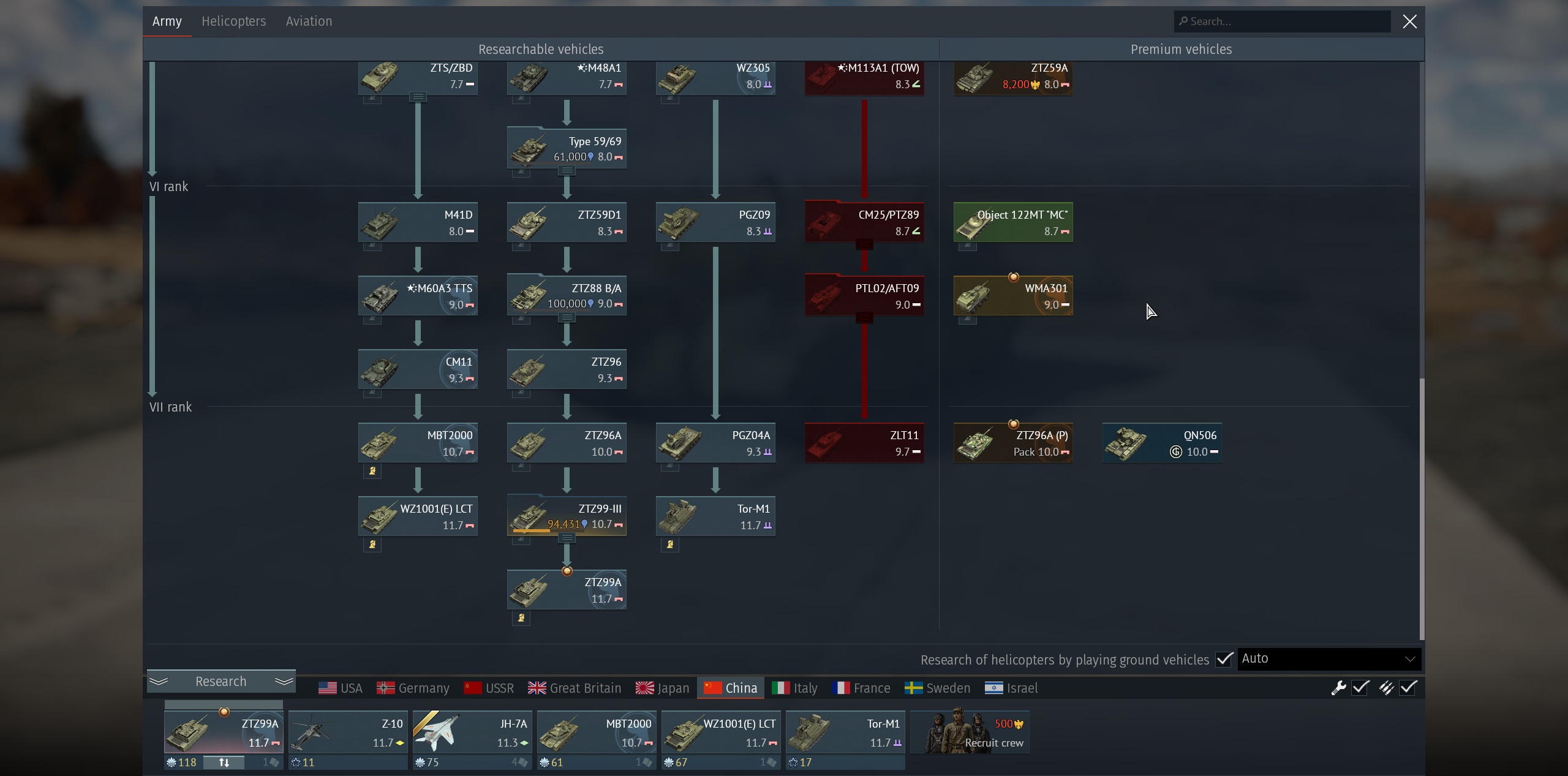The image size is (1568, 776).
Task: Expand the vehicle group under PTL02/AFT09
Action: click(x=864, y=317)
